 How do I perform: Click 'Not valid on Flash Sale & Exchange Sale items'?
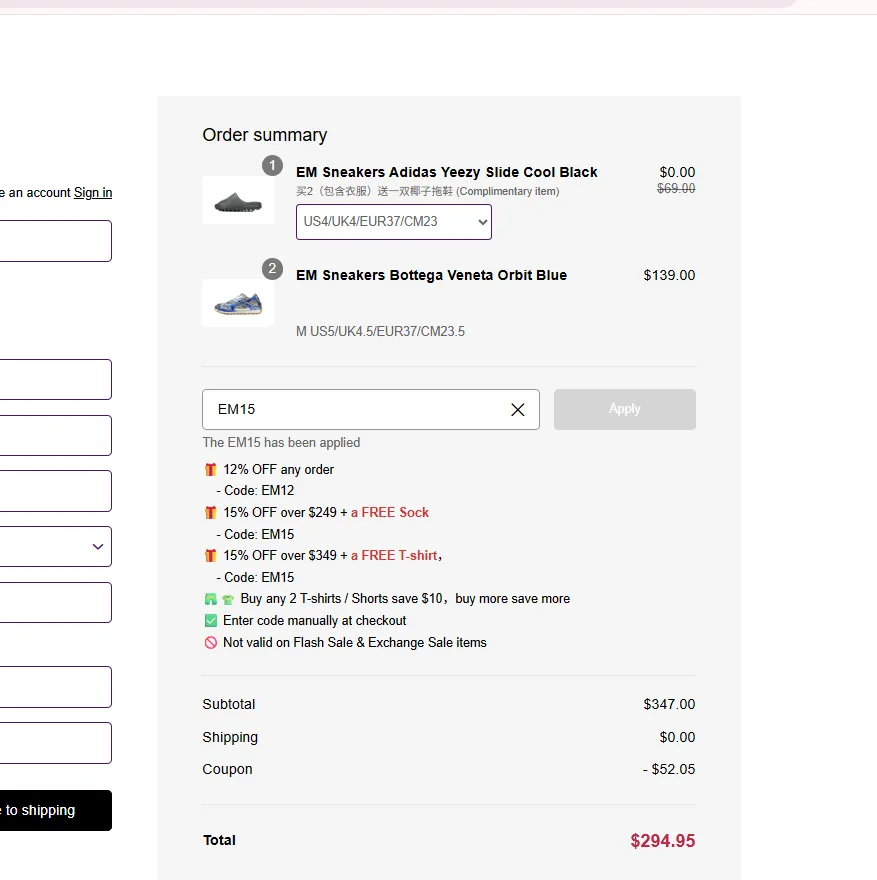coord(355,643)
